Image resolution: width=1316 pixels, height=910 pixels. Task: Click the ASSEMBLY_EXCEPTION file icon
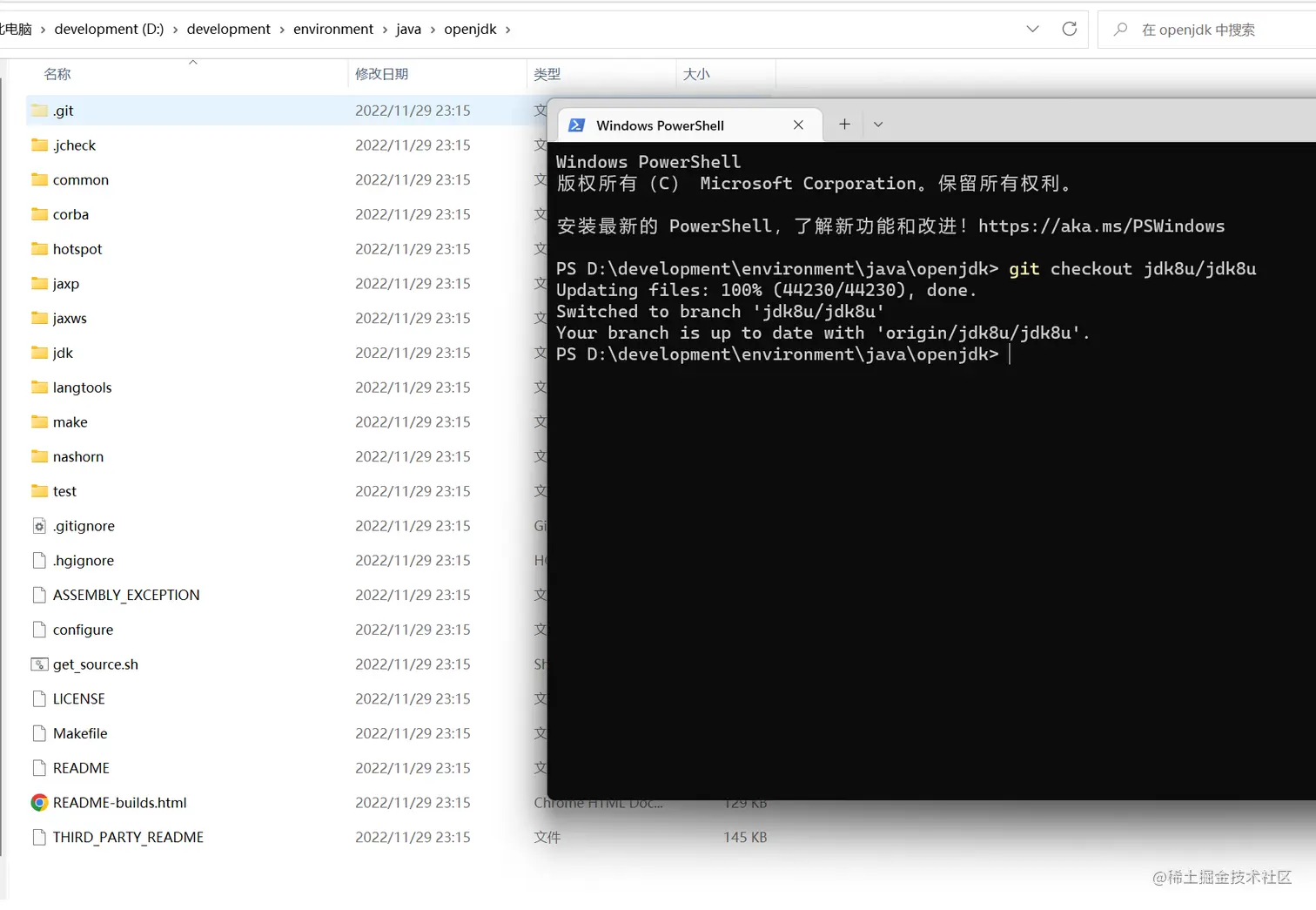pos(39,595)
